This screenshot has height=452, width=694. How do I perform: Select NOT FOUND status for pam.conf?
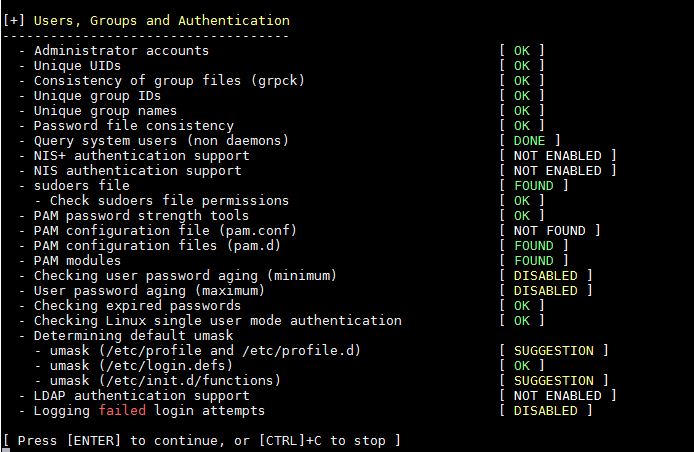(550, 230)
